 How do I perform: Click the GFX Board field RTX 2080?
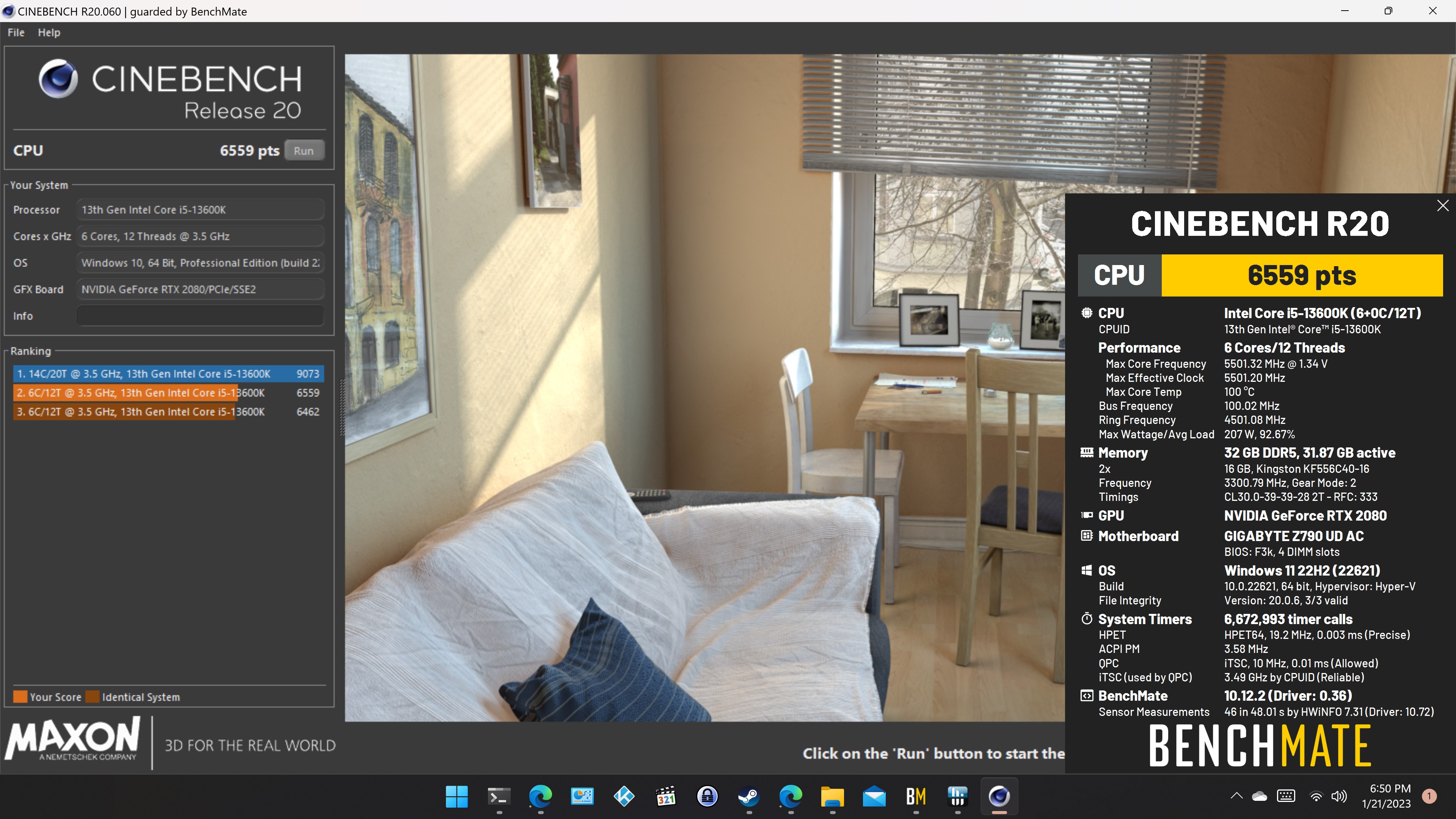point(200,289)
